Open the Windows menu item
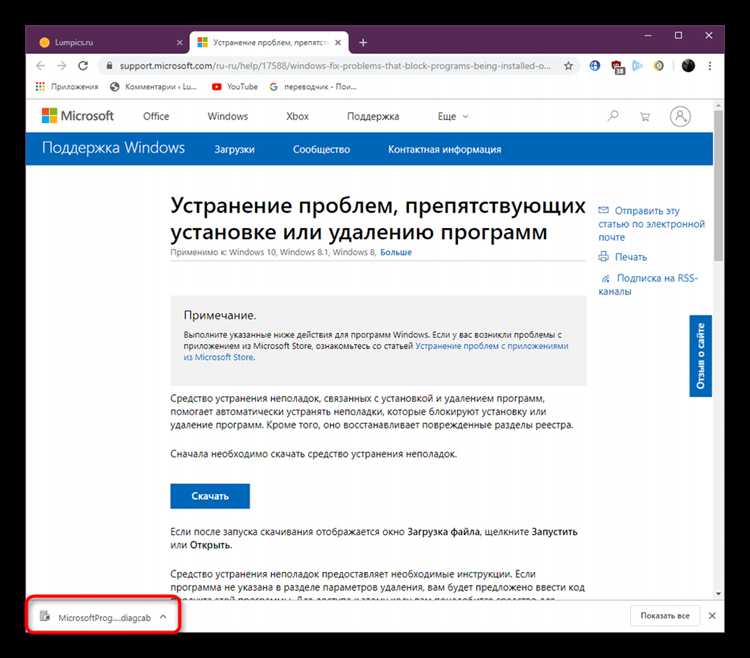This screenshot has height=658, width=750. [228, 116]
